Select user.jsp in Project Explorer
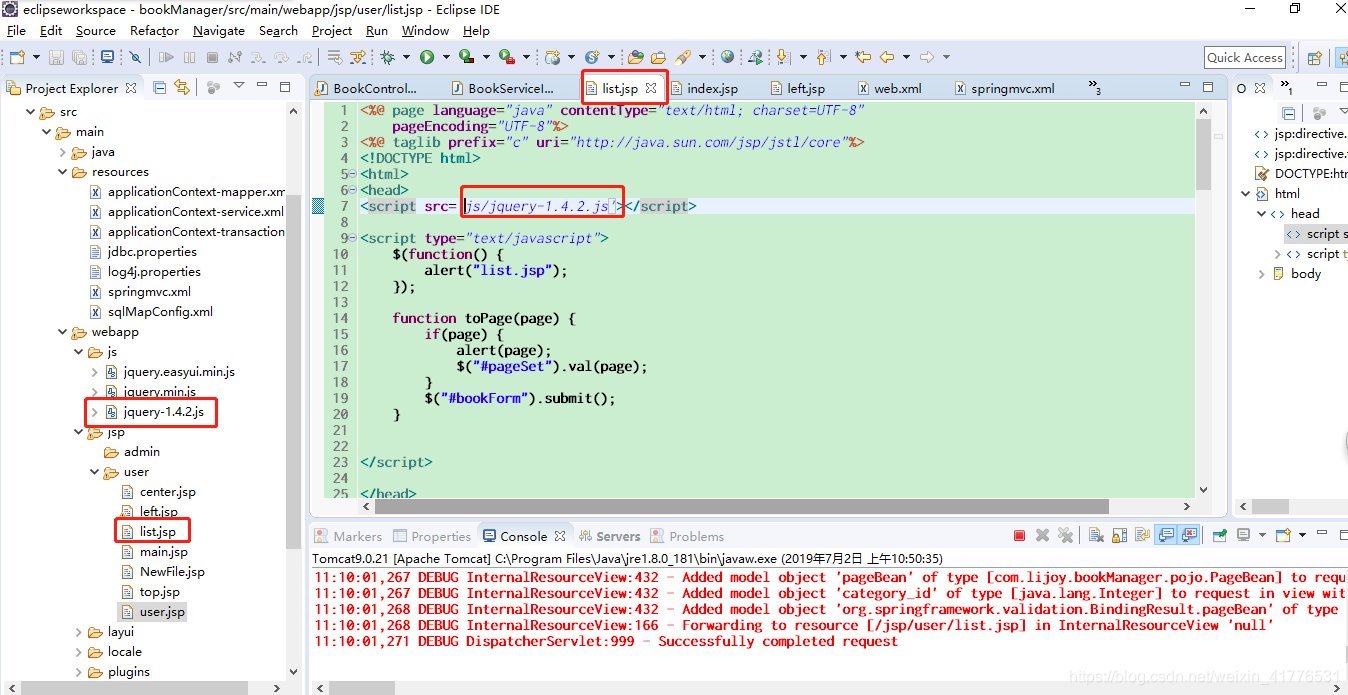This screenshot has width=1348, height=695. click(x=162, y=612)
